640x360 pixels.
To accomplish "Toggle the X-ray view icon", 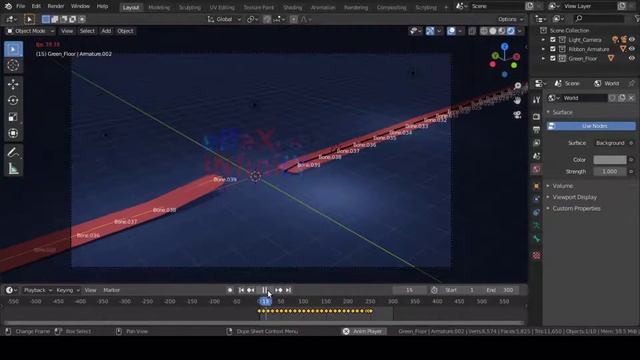I will (x=472, y=31).
